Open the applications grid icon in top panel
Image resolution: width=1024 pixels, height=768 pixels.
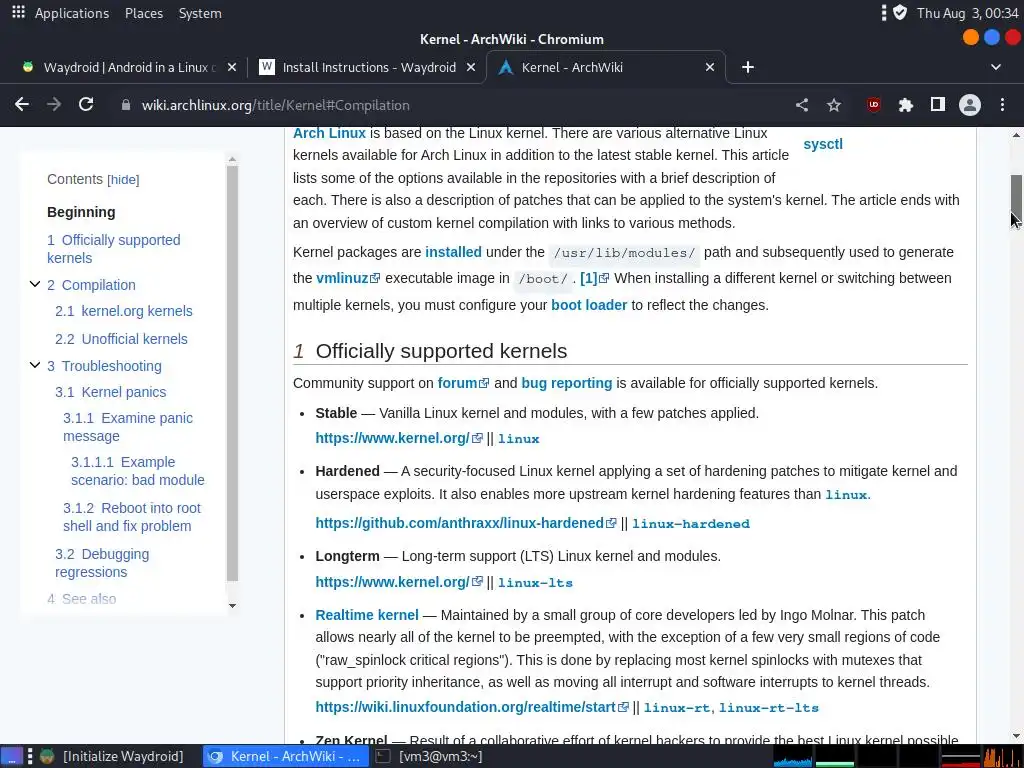pyautogui.click(x=18, y=12)
